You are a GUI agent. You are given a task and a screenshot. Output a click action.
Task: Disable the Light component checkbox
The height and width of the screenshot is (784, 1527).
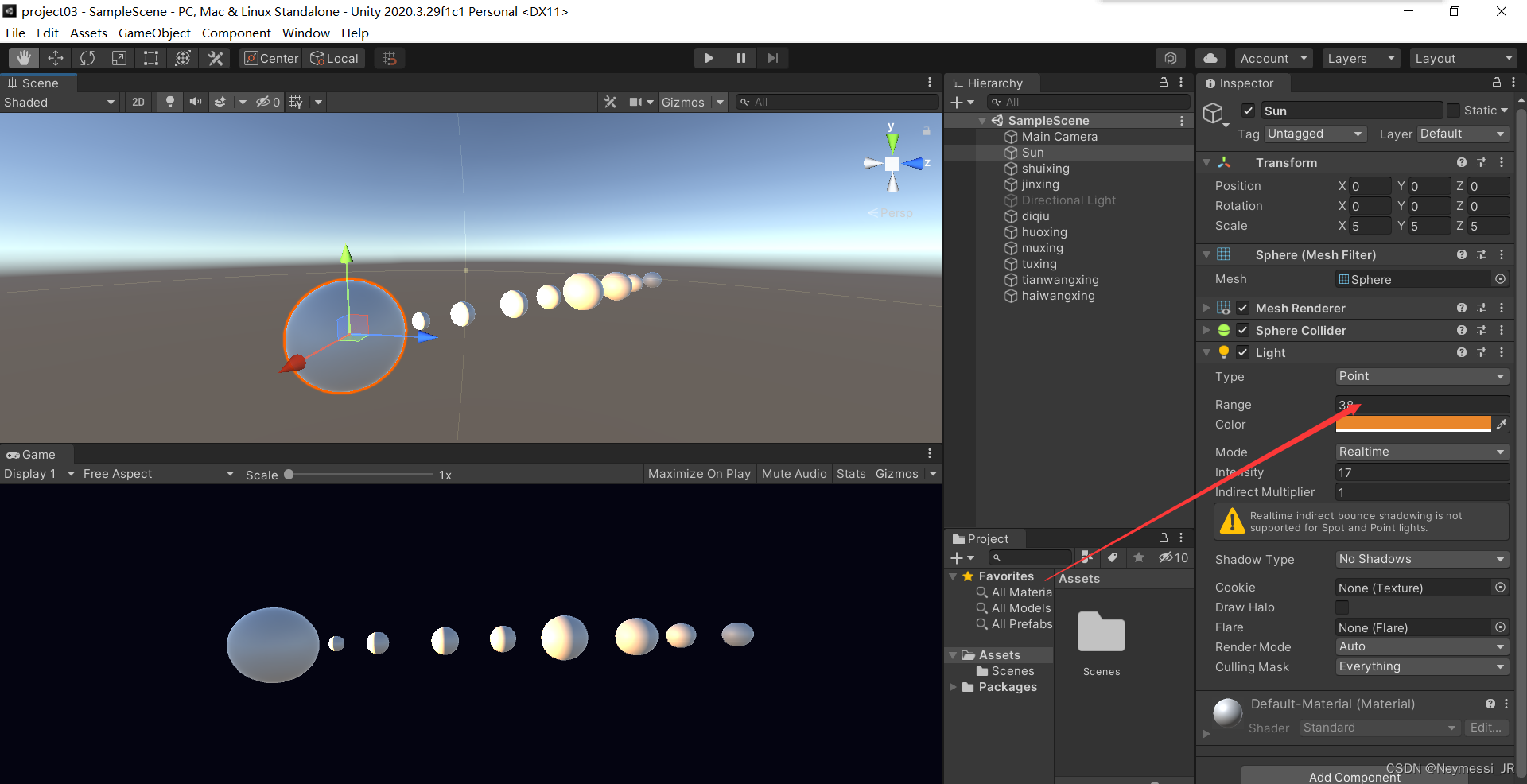[x=1243, y=353]
